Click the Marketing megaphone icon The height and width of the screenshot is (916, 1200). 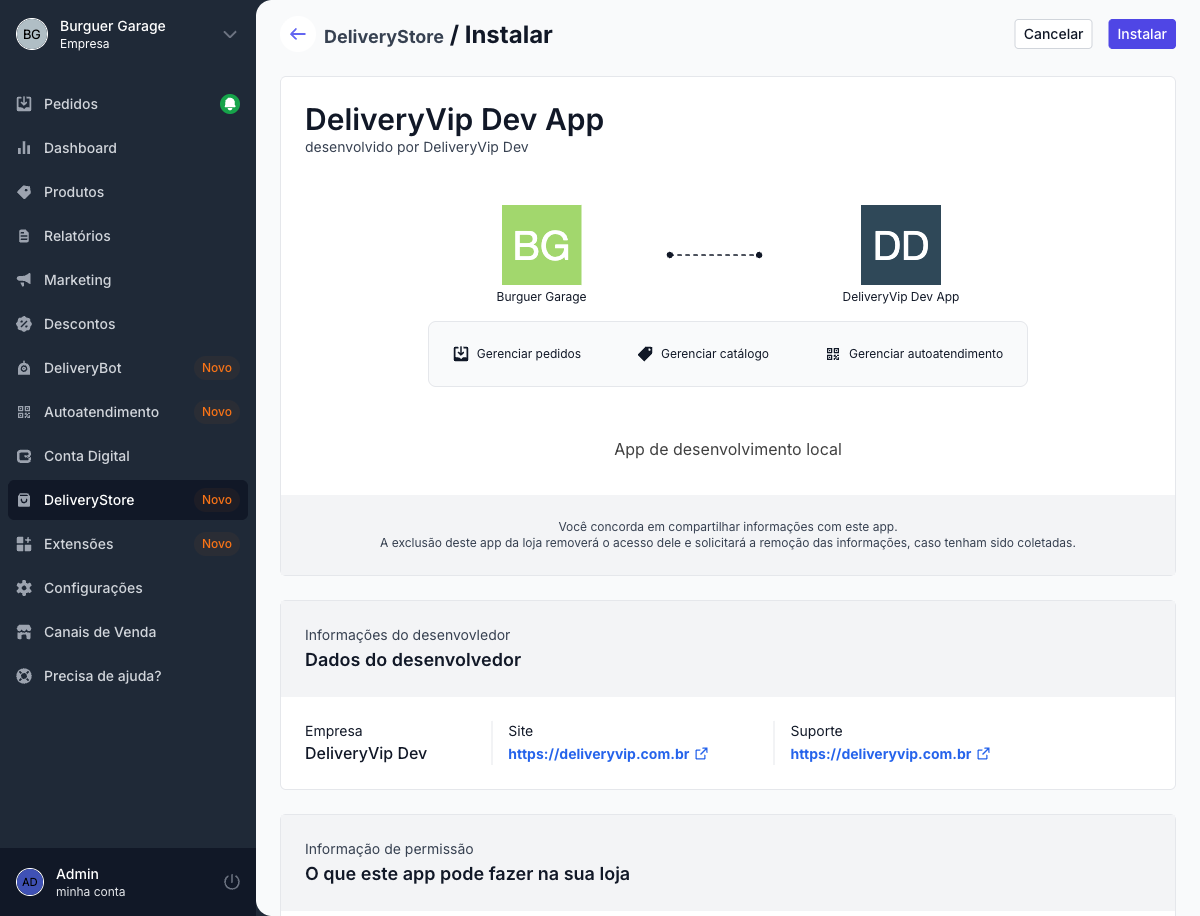coord(24,280)
